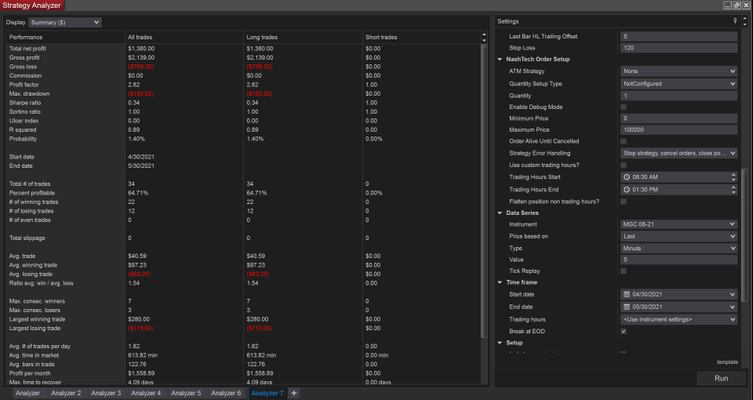Switch to the Analyzer 3 tab
Image resolution: width=753 pixels, height=400 pixels.
pos(104,393)
